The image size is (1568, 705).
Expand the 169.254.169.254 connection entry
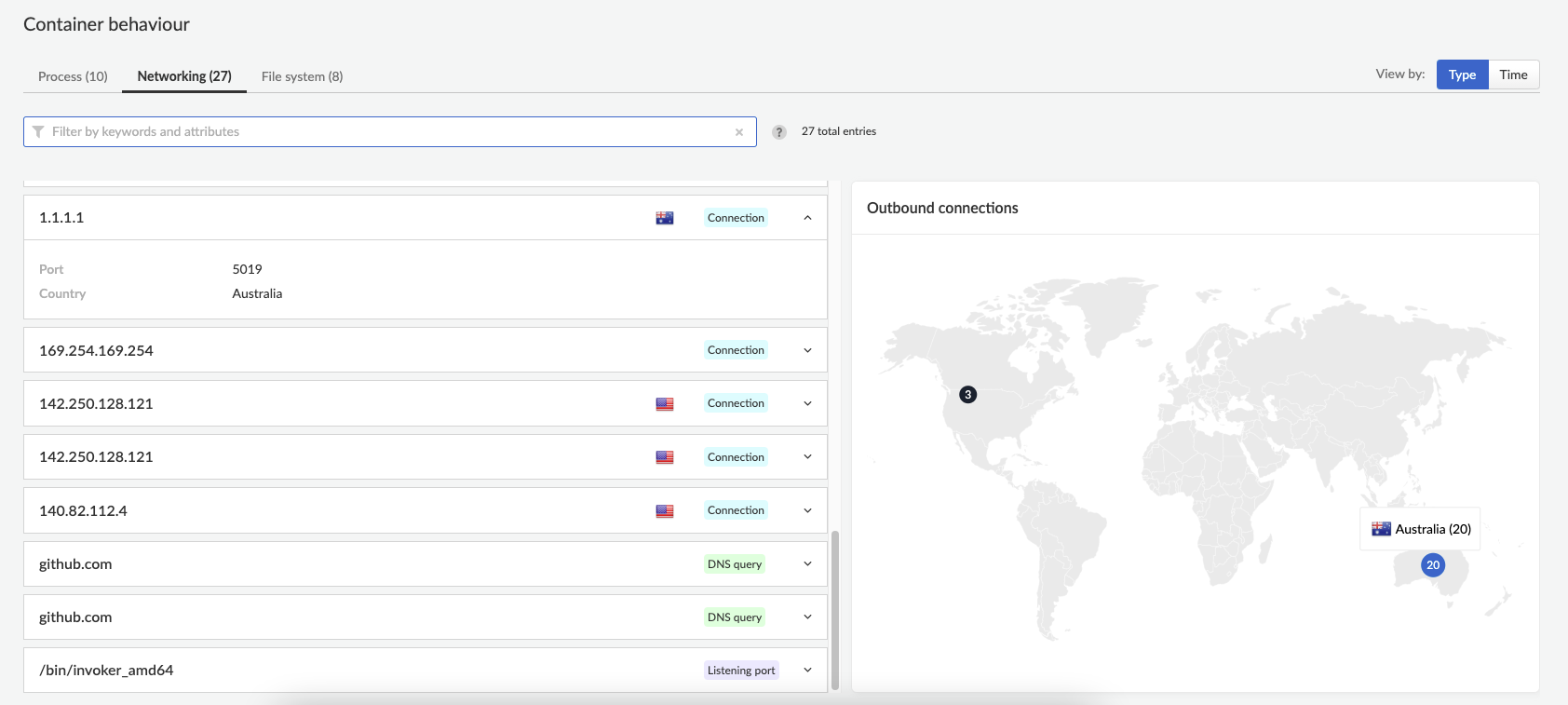pos(807,350)
